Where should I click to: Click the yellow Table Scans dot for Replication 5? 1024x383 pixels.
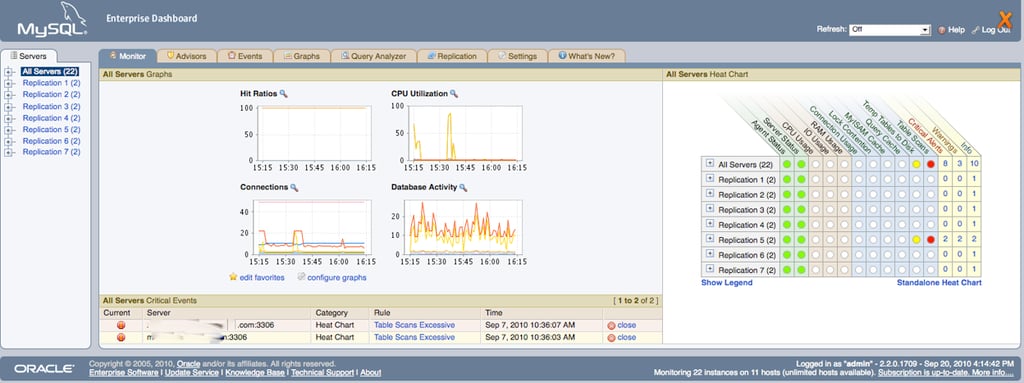[x=916, y=240]
